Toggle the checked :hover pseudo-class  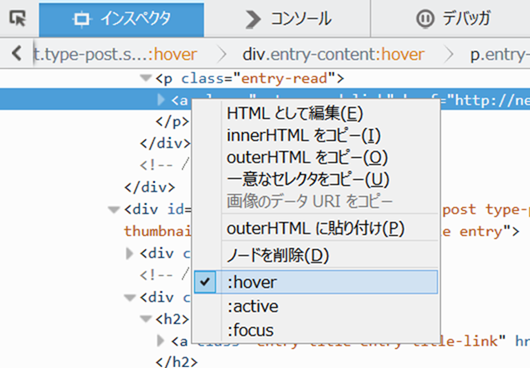pyautogui.click(x=316, y=282)
